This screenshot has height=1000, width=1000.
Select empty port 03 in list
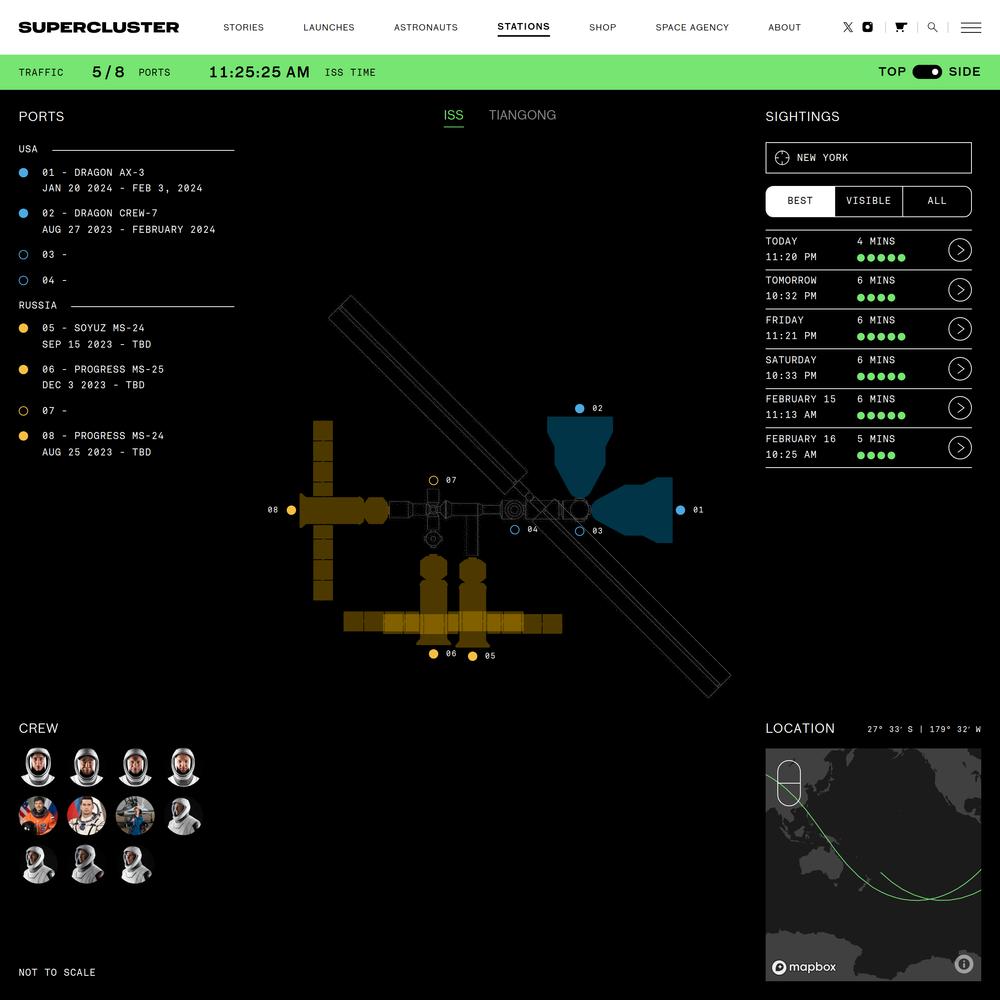(x=43, y=254)
